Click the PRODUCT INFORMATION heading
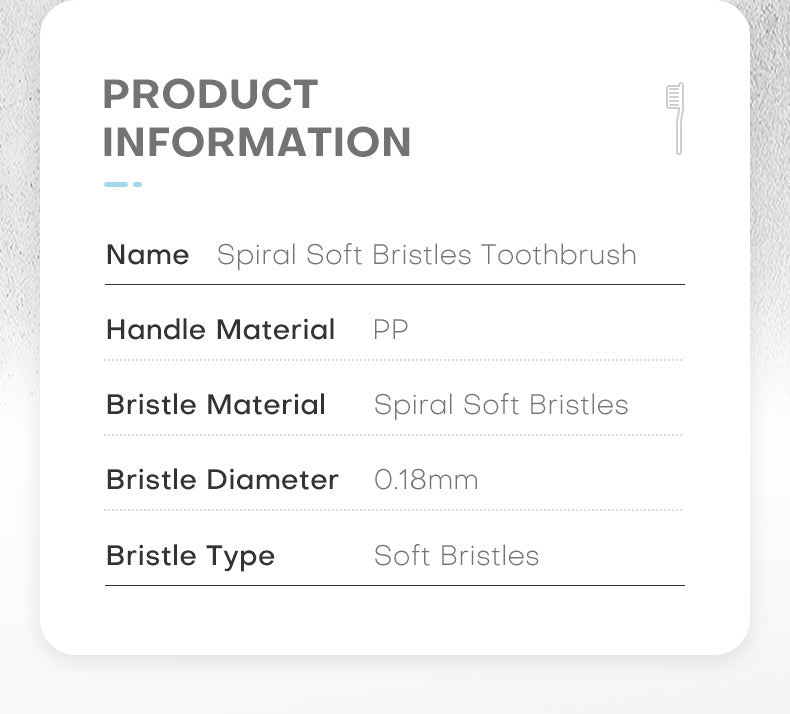Screen dimensions: 790x714 (x=257, y=118)
